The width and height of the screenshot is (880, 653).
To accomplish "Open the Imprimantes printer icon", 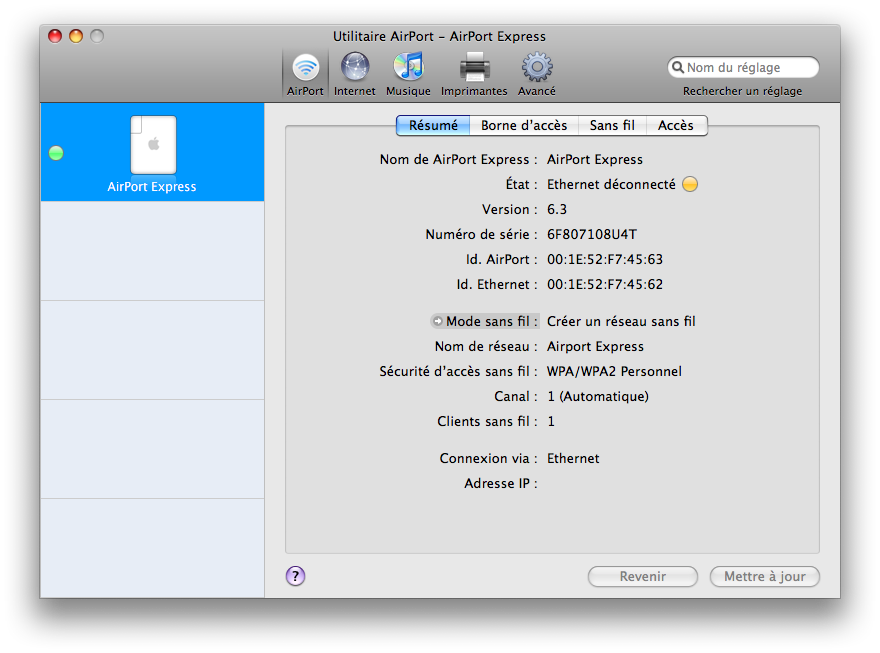I will [x=474, y=67].
